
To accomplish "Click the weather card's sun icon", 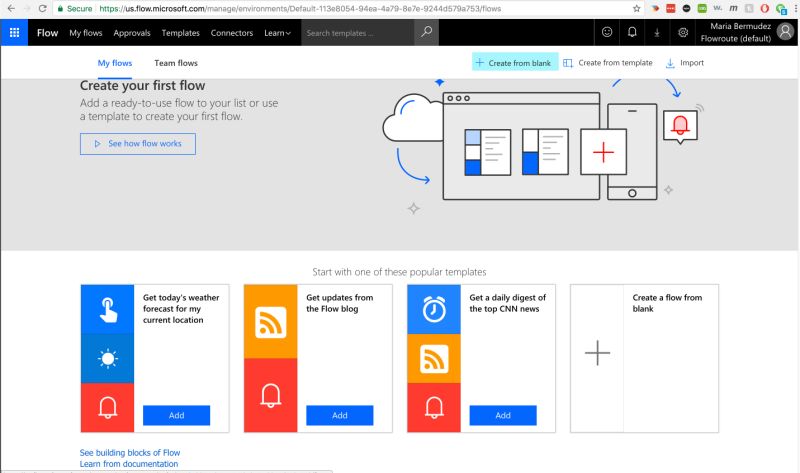I will [108, 359].
